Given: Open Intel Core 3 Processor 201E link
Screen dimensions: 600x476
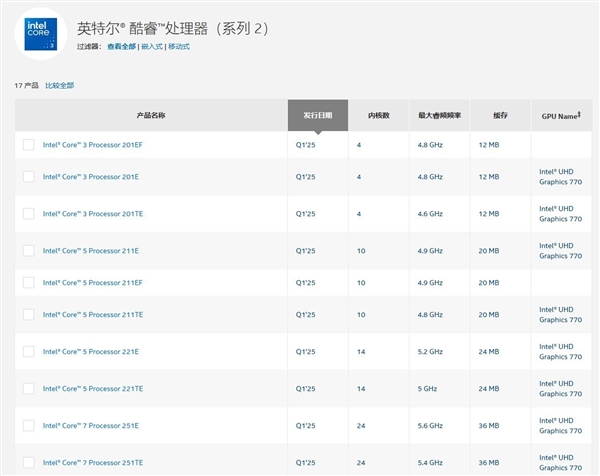Looking at the screenshot, I should [91, 177].
